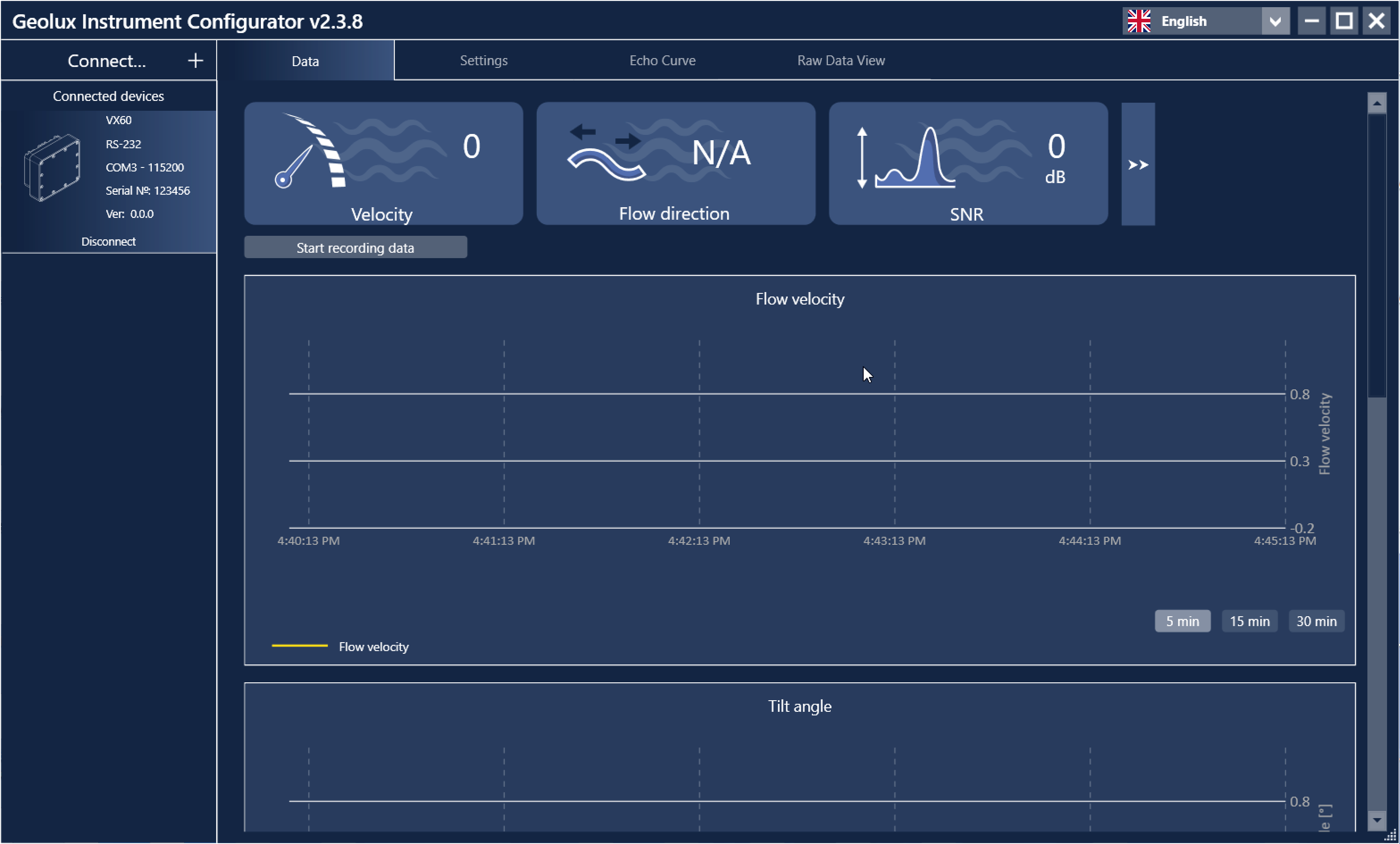
Task: Go to Raw Data View tab
Action: [x=840, y=60]
